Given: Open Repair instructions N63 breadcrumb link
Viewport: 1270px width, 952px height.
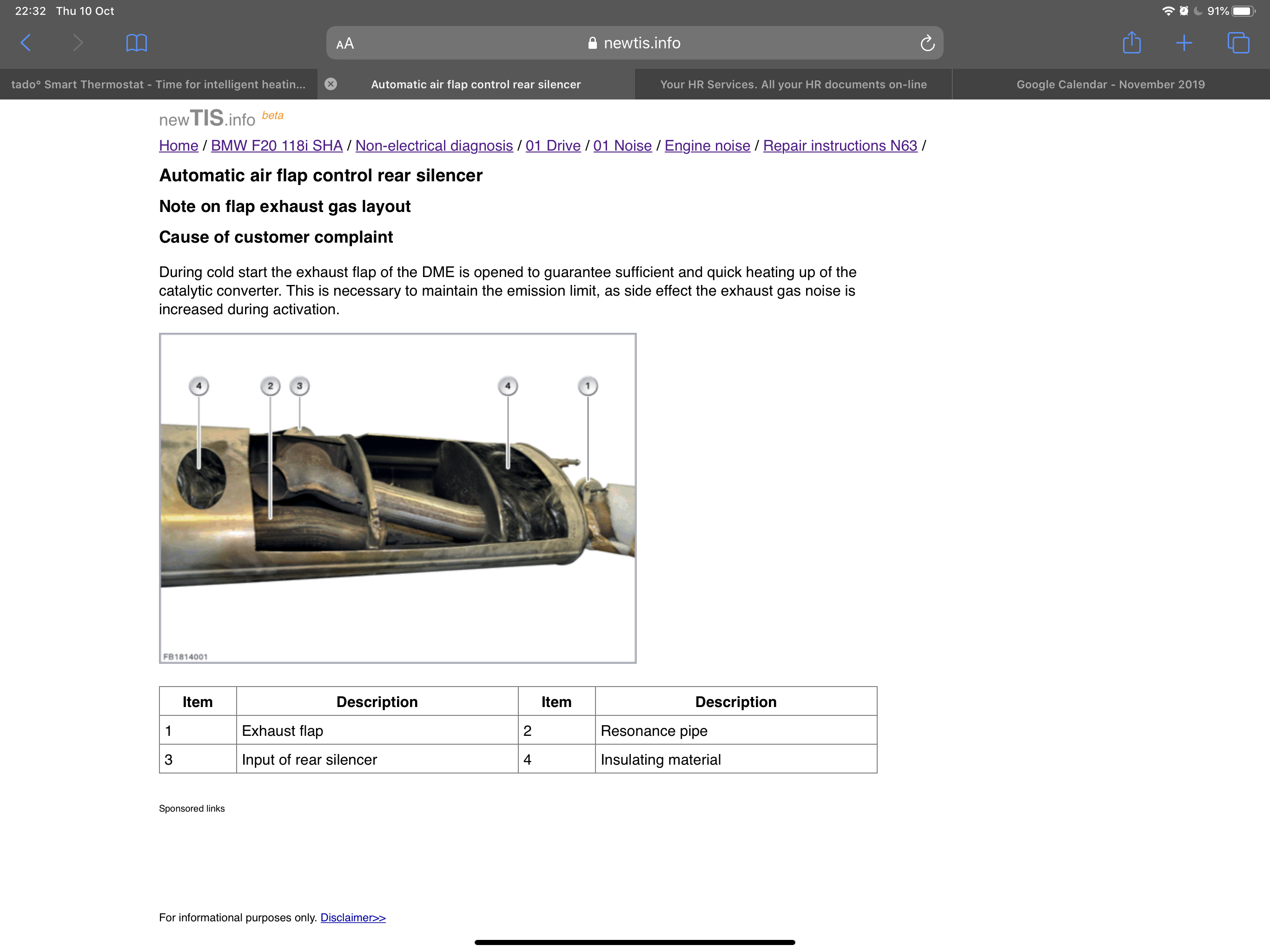Looking at the screenshot, I should click(840, 146).
